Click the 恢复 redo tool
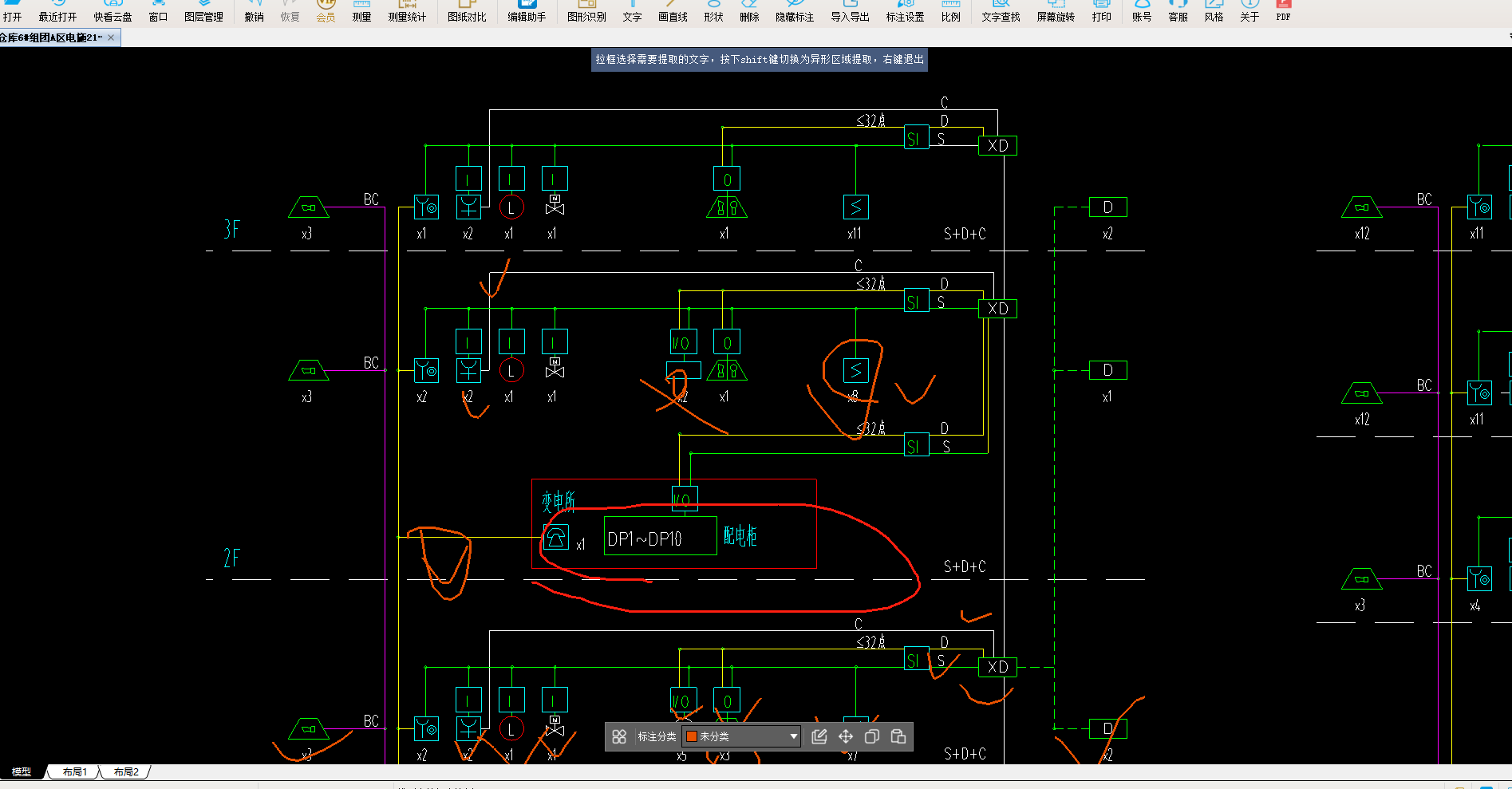1512x789 pixels. pos(290,11)
